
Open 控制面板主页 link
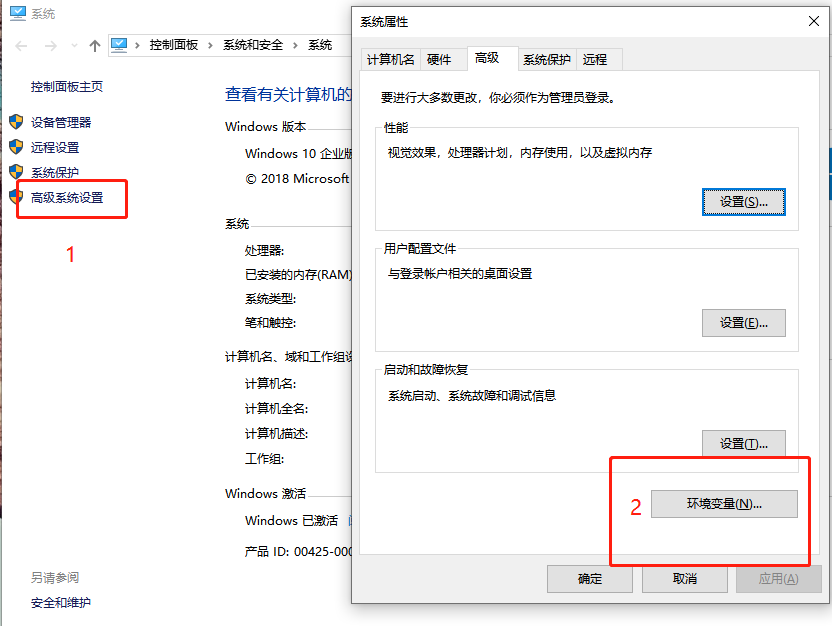(67, 86)
